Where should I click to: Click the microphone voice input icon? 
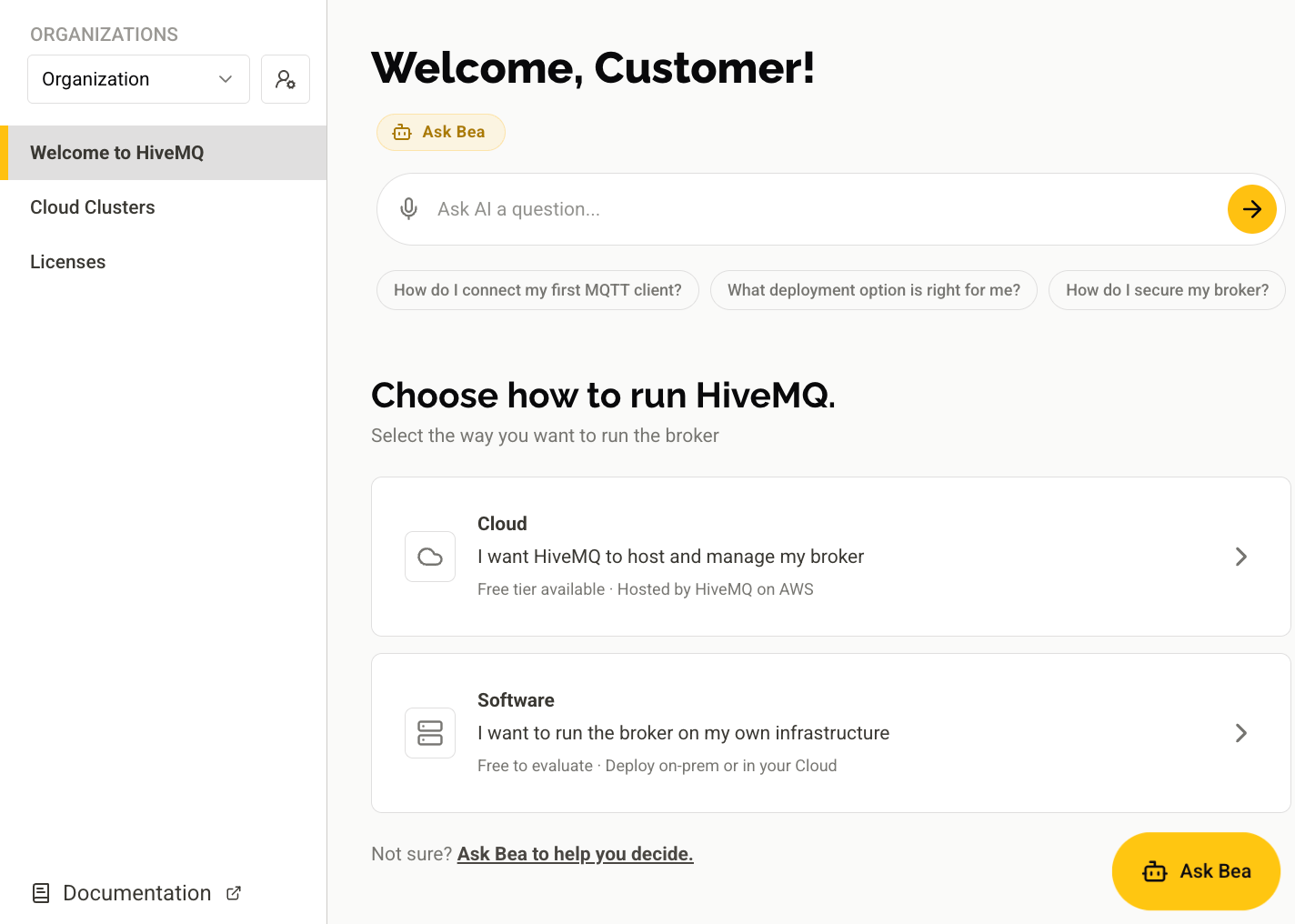click(x=409, y=209)
